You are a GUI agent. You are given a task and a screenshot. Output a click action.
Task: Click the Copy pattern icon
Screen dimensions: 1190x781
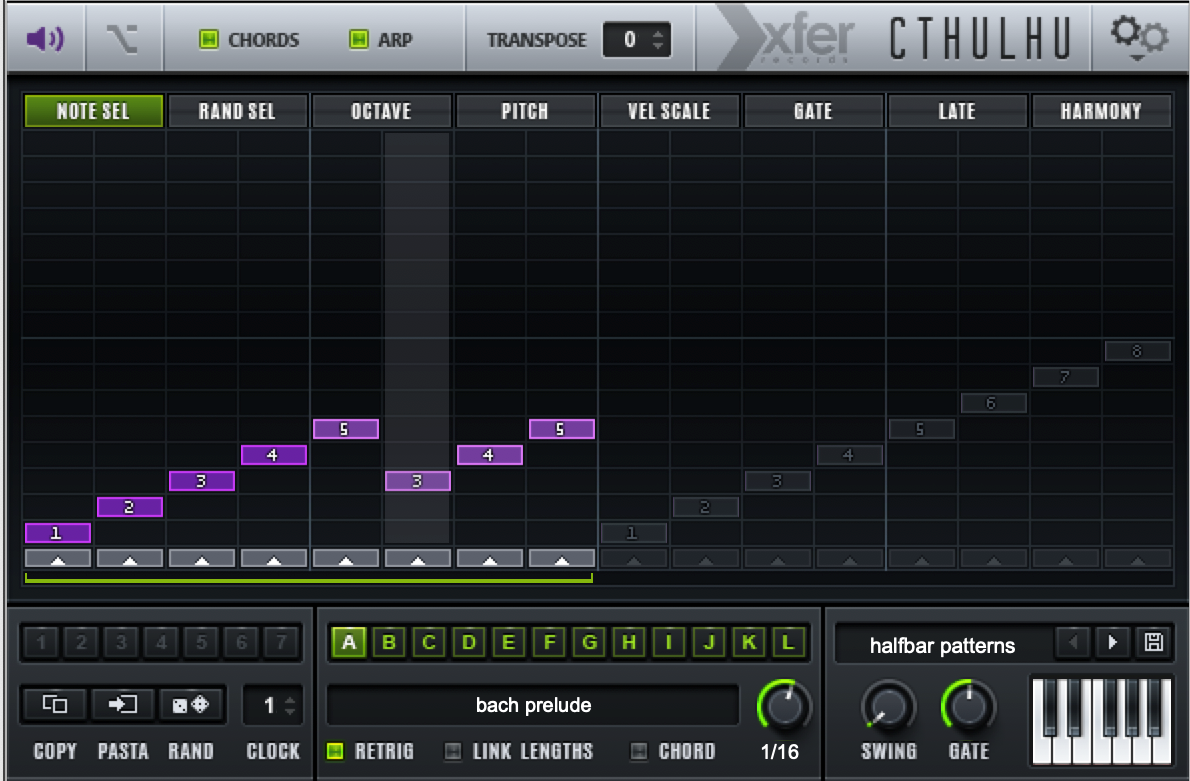[x=54, y=705]
